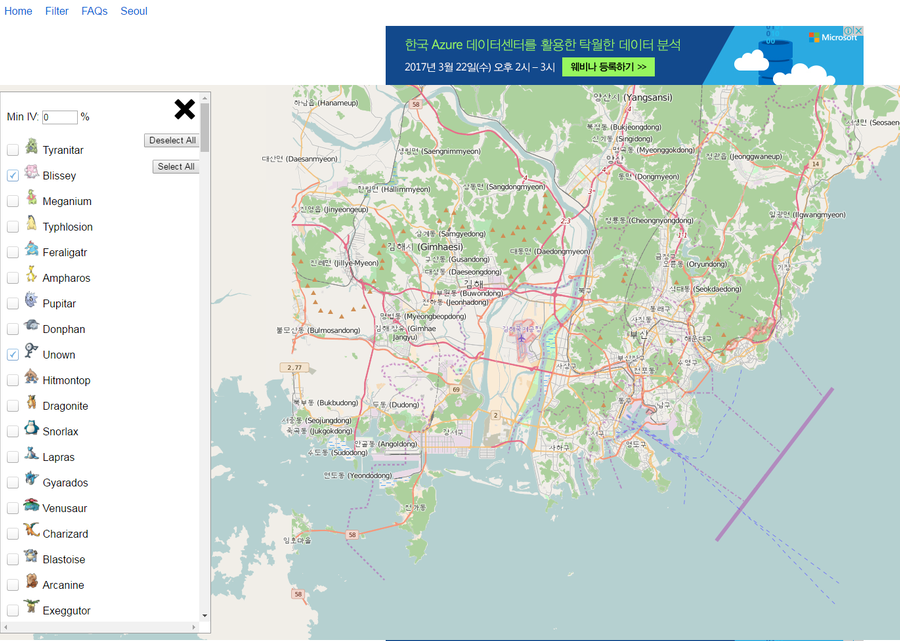Close the filter panel with the X
The width and height of the screenshot is (900, 641).
pos(185,109)
